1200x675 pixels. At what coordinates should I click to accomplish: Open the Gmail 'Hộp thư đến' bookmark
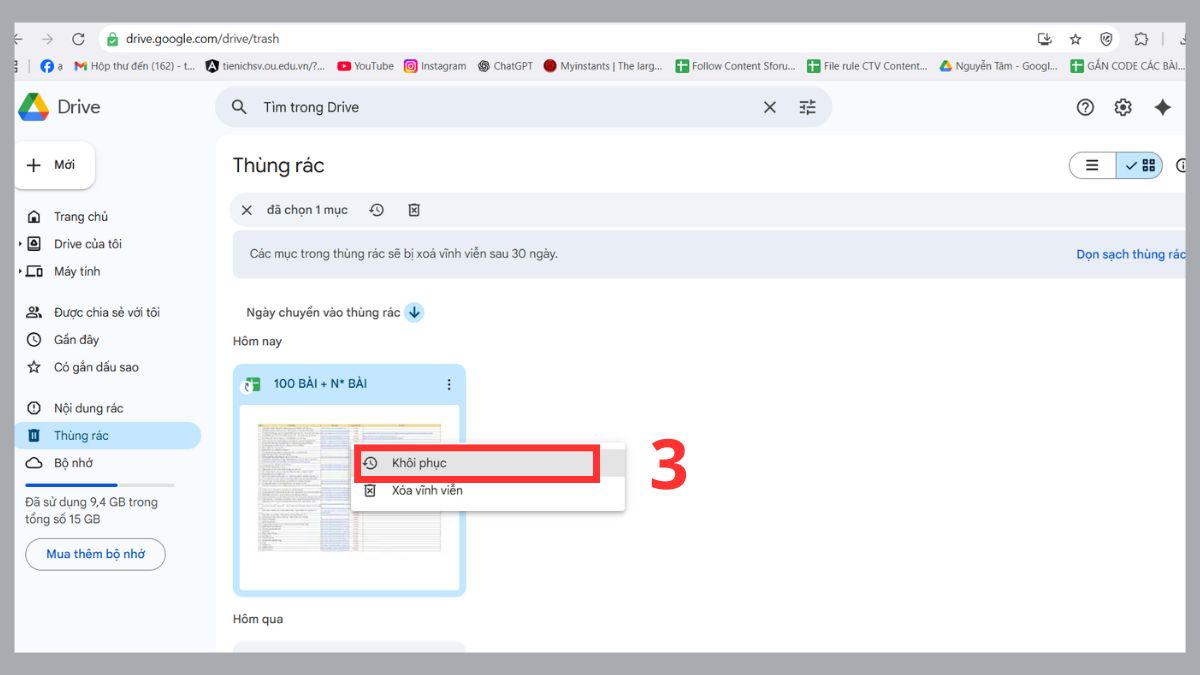click(134, 66)
